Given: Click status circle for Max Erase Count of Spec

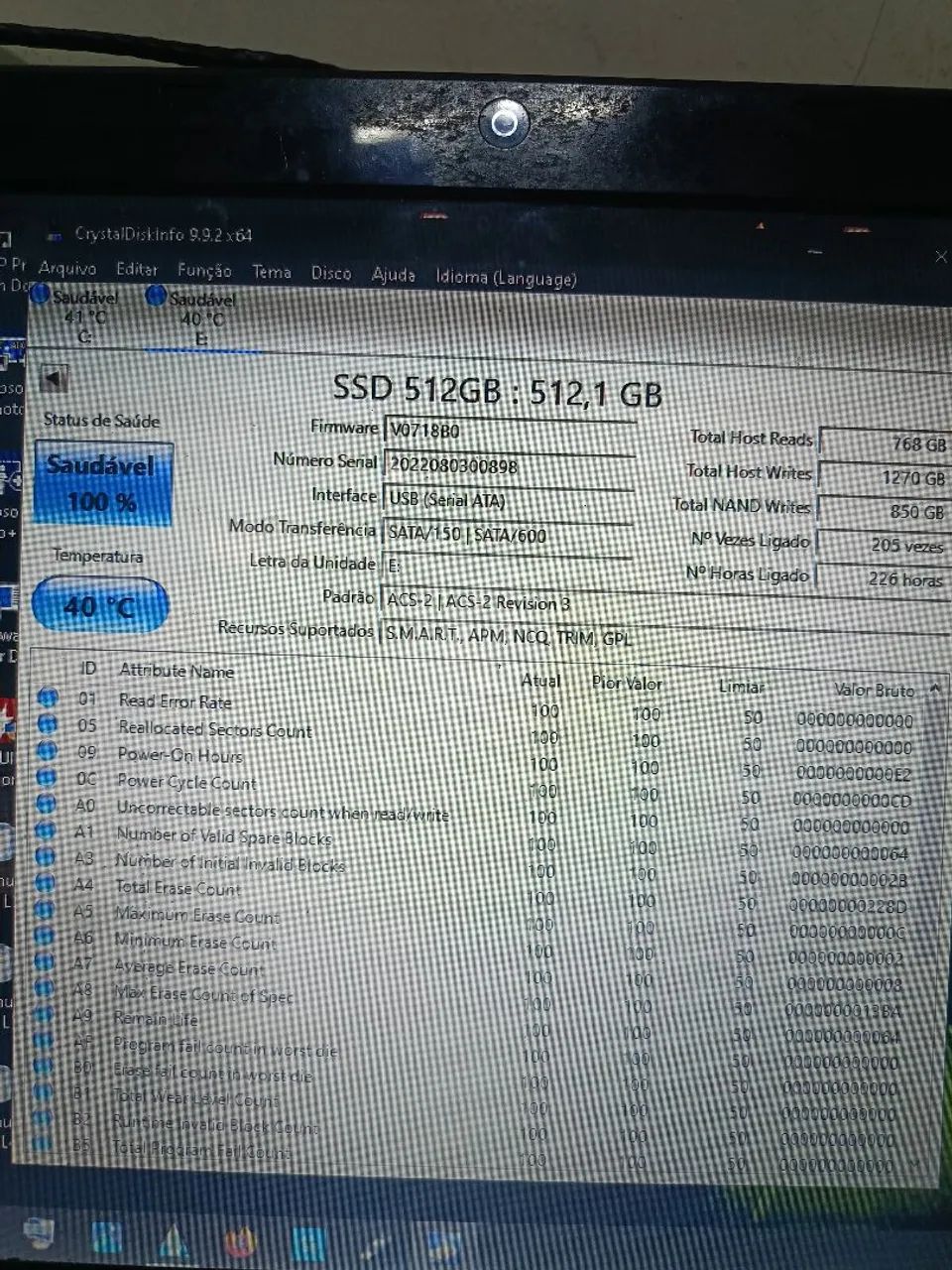Looking at the screenshot, I should point(44,988).
